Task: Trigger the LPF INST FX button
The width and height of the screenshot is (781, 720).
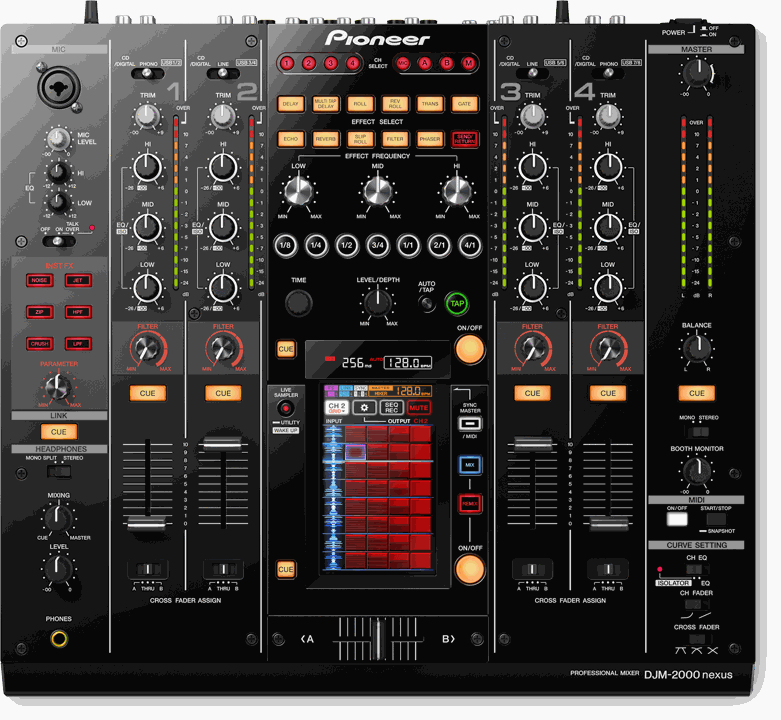Action: tap(78, 344)
